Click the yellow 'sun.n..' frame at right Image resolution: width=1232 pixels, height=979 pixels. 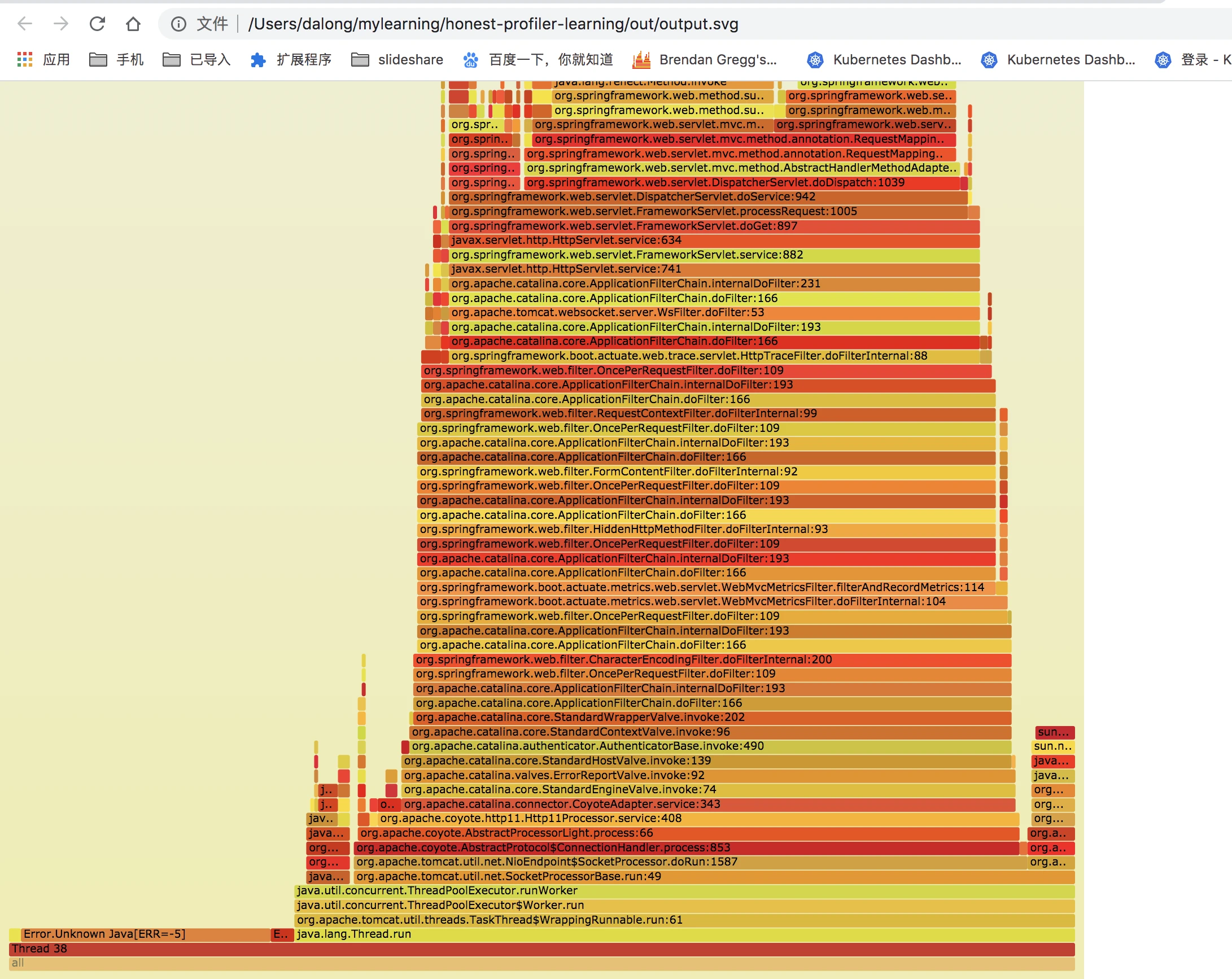coord(1053,746)
